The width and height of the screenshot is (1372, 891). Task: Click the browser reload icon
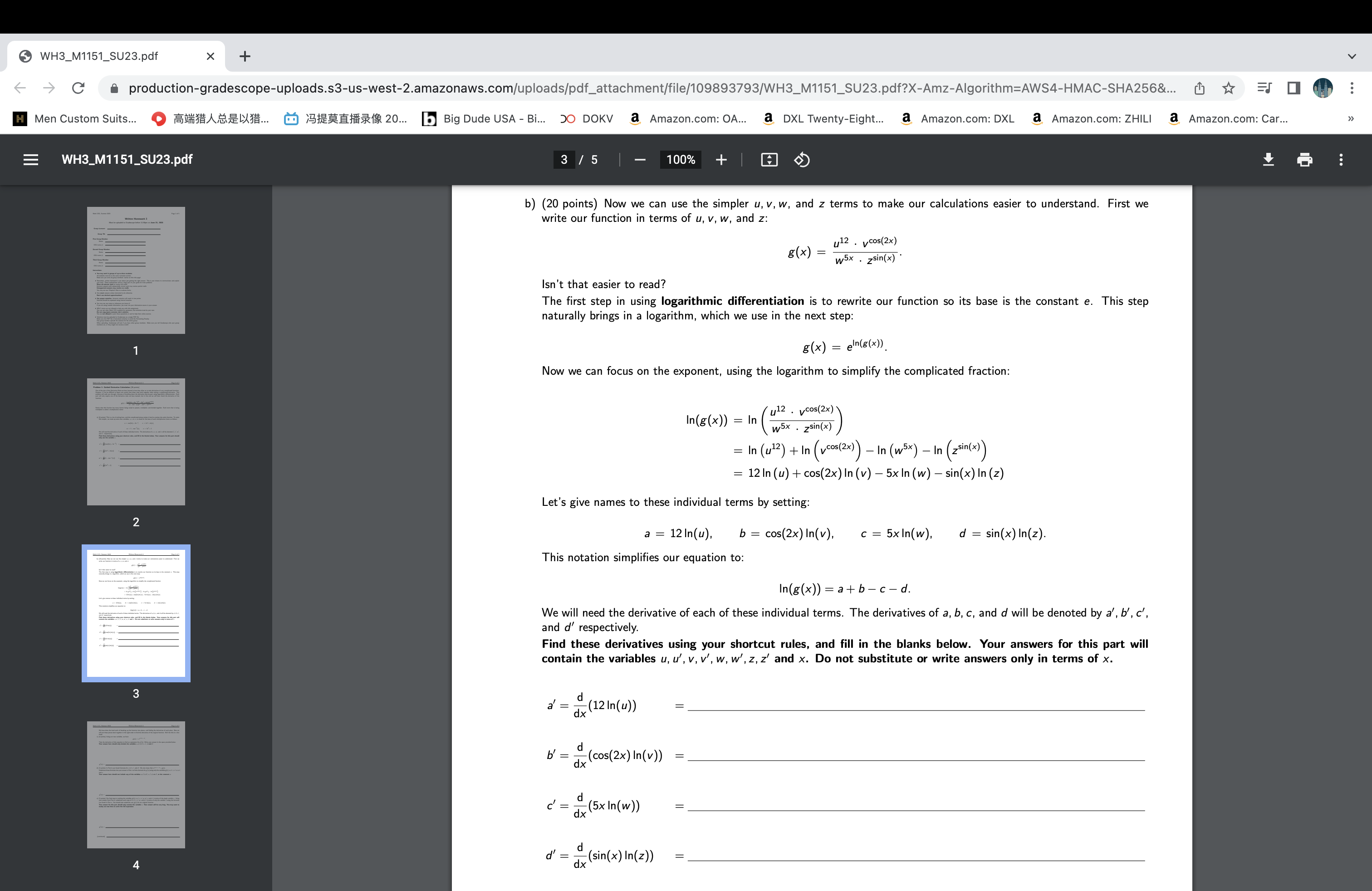78,88
